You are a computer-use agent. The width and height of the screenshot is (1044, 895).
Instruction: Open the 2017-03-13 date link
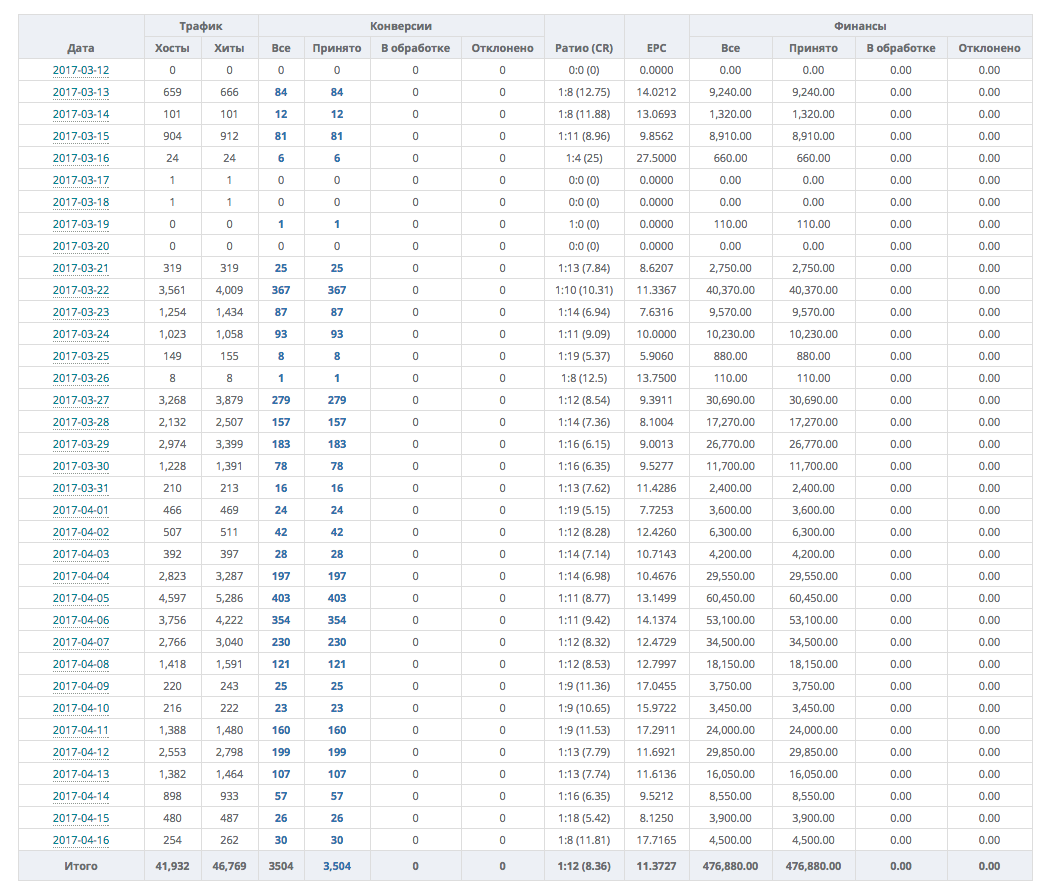coord(81,93)
